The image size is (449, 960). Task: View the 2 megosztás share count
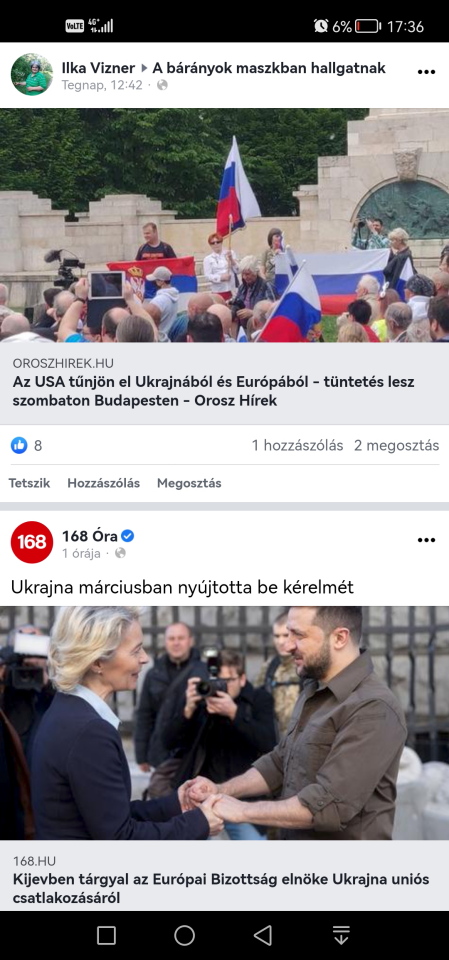[396, 446]
